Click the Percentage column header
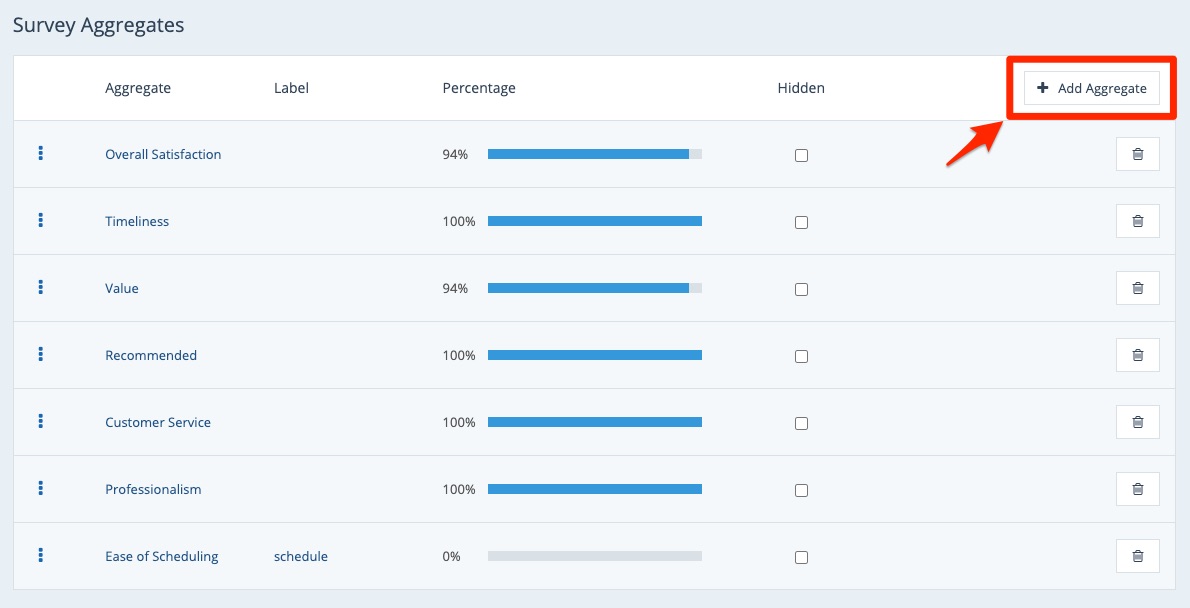 coord(479,88)
